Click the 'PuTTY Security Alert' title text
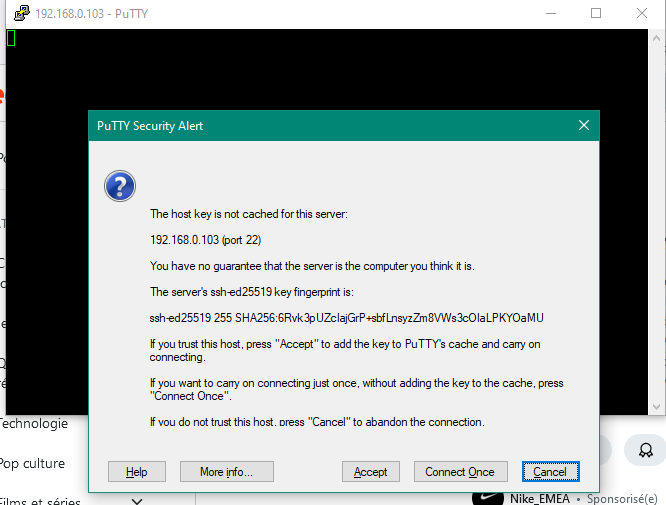Screen dimensions: 666x505 coord(150,126)
